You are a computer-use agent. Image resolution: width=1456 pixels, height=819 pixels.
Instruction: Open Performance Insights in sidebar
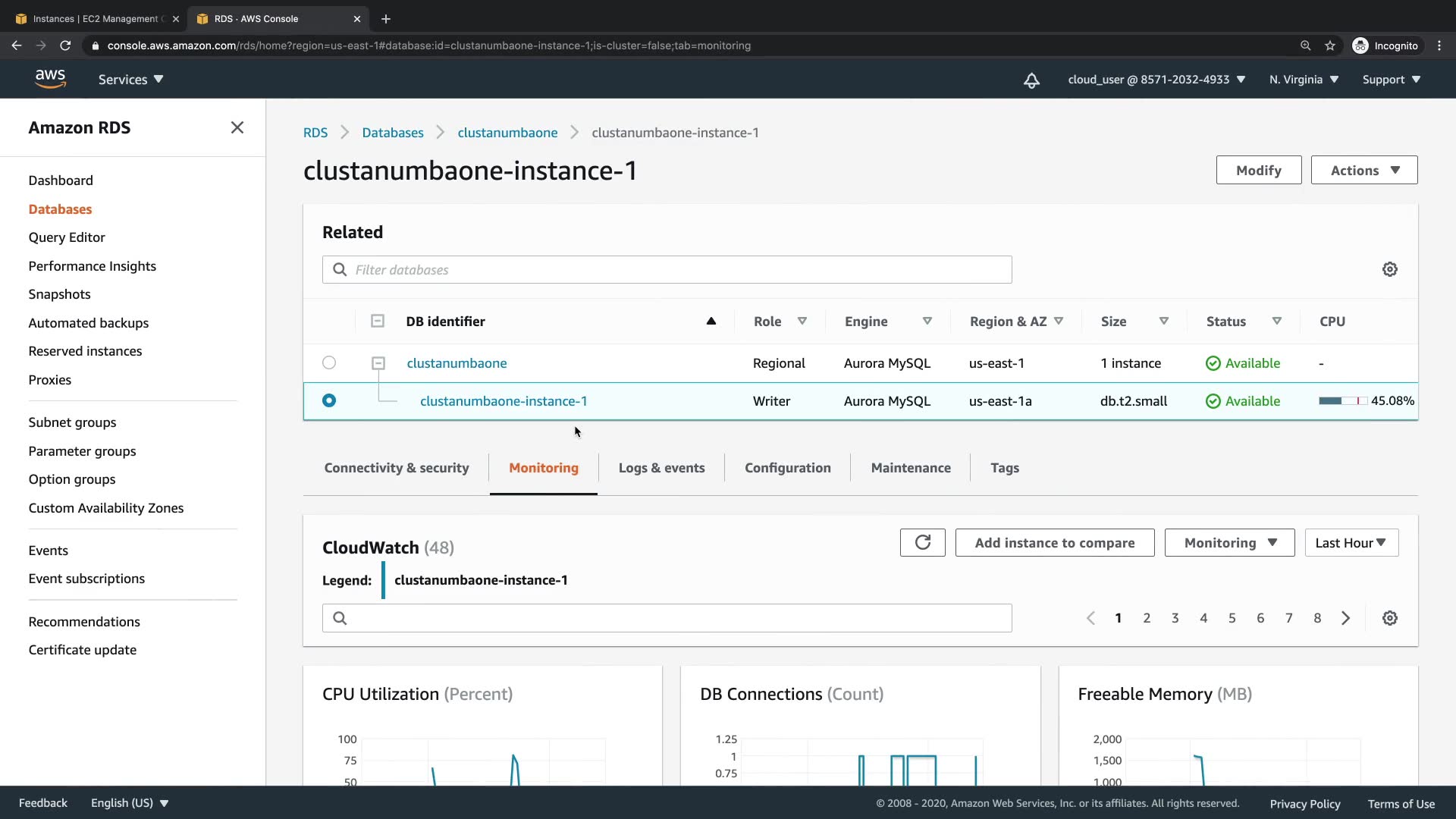pos(92,266)
